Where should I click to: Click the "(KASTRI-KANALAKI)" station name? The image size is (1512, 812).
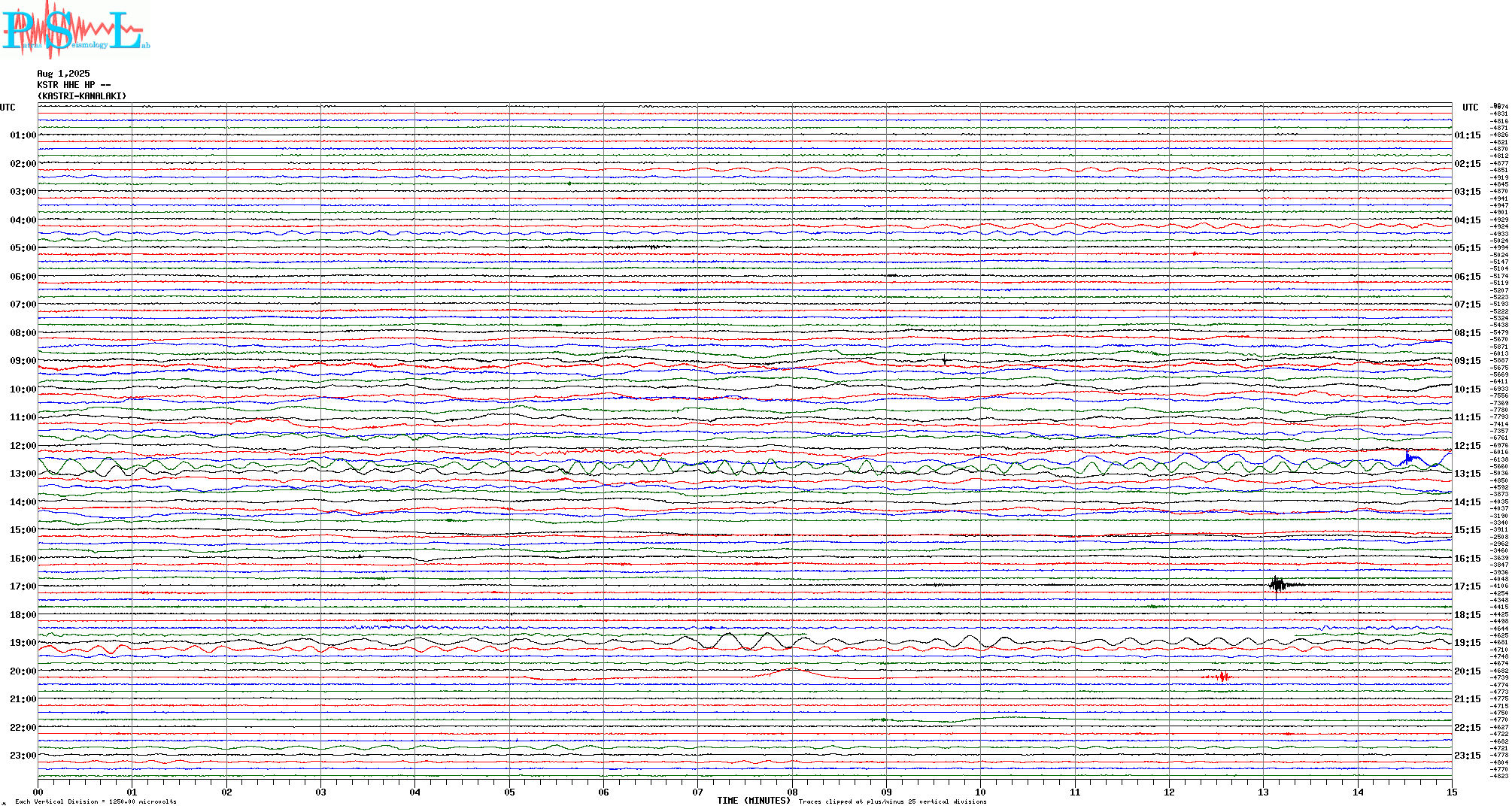[82, 96]
